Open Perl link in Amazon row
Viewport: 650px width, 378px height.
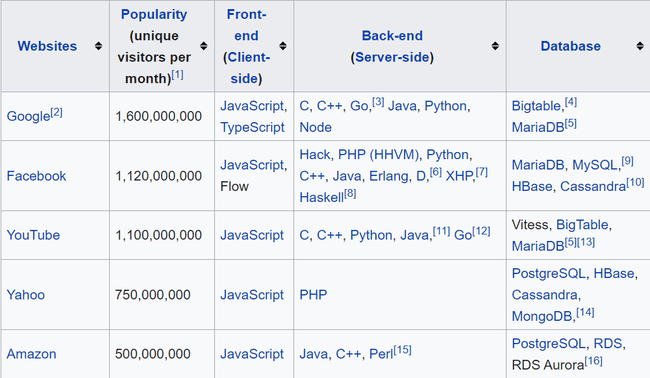[x=381, y=354]
